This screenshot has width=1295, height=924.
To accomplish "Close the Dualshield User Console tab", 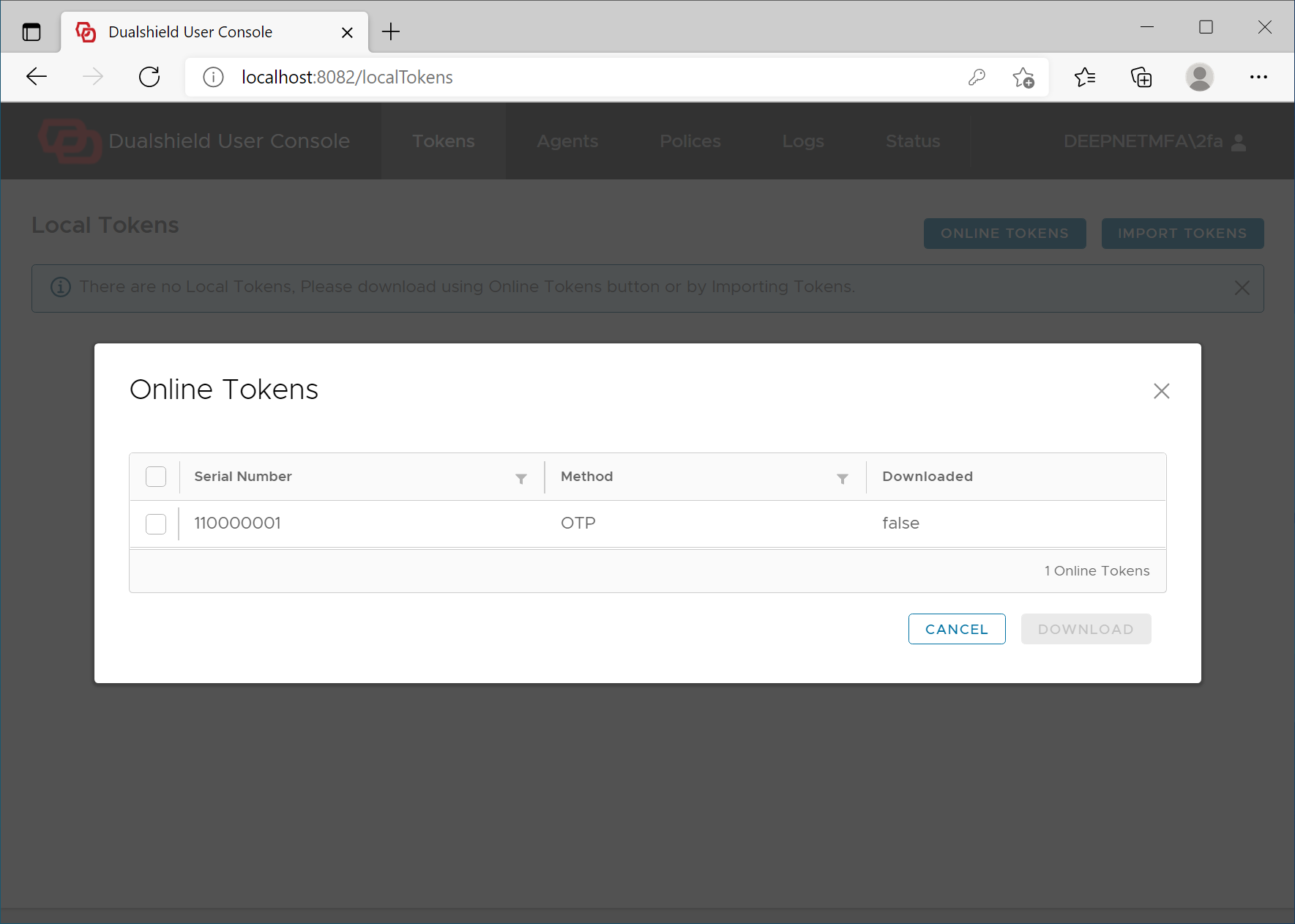I will (x=347, y=32).
